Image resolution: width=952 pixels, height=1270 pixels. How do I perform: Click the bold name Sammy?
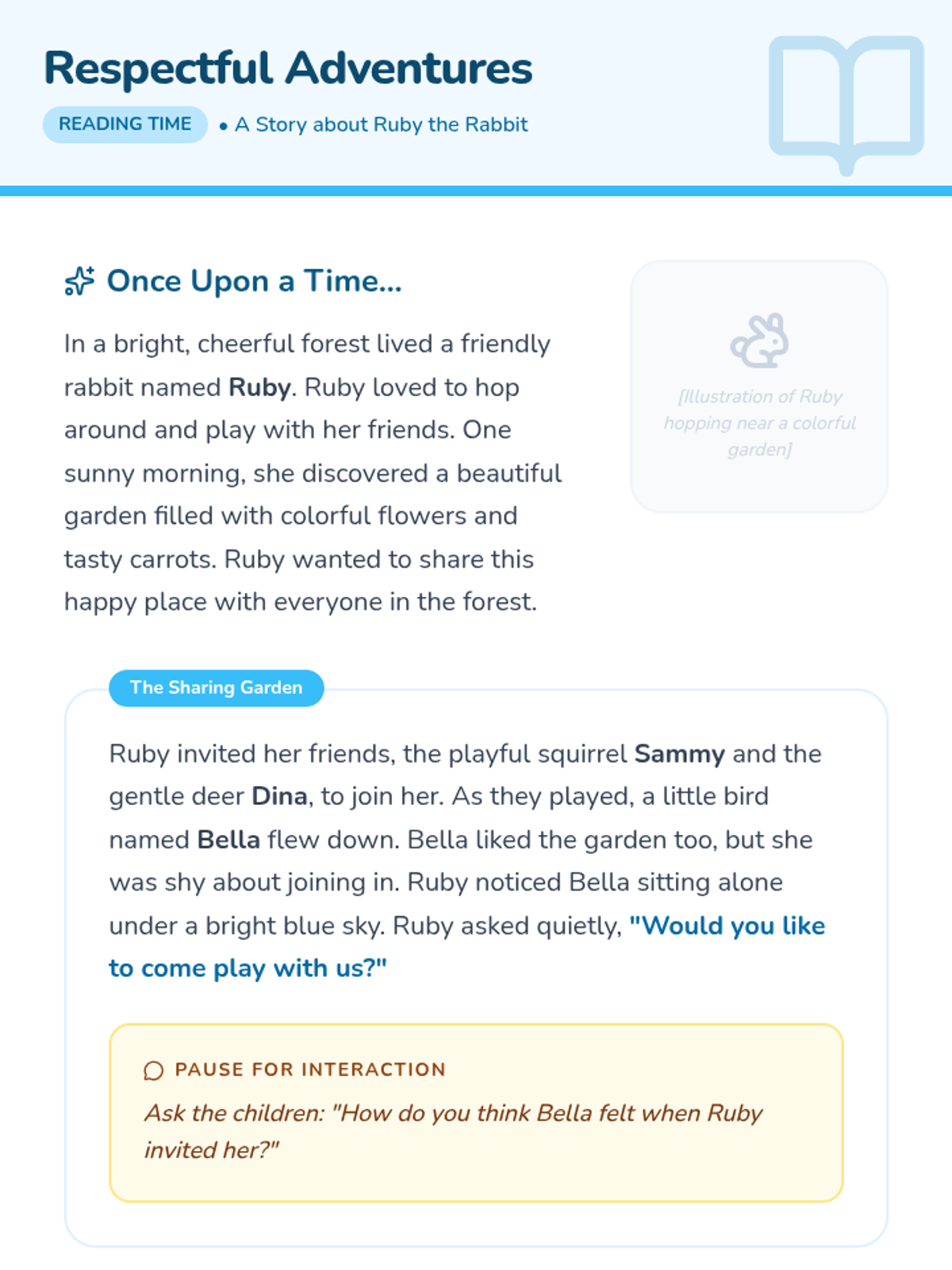point(679,754)
